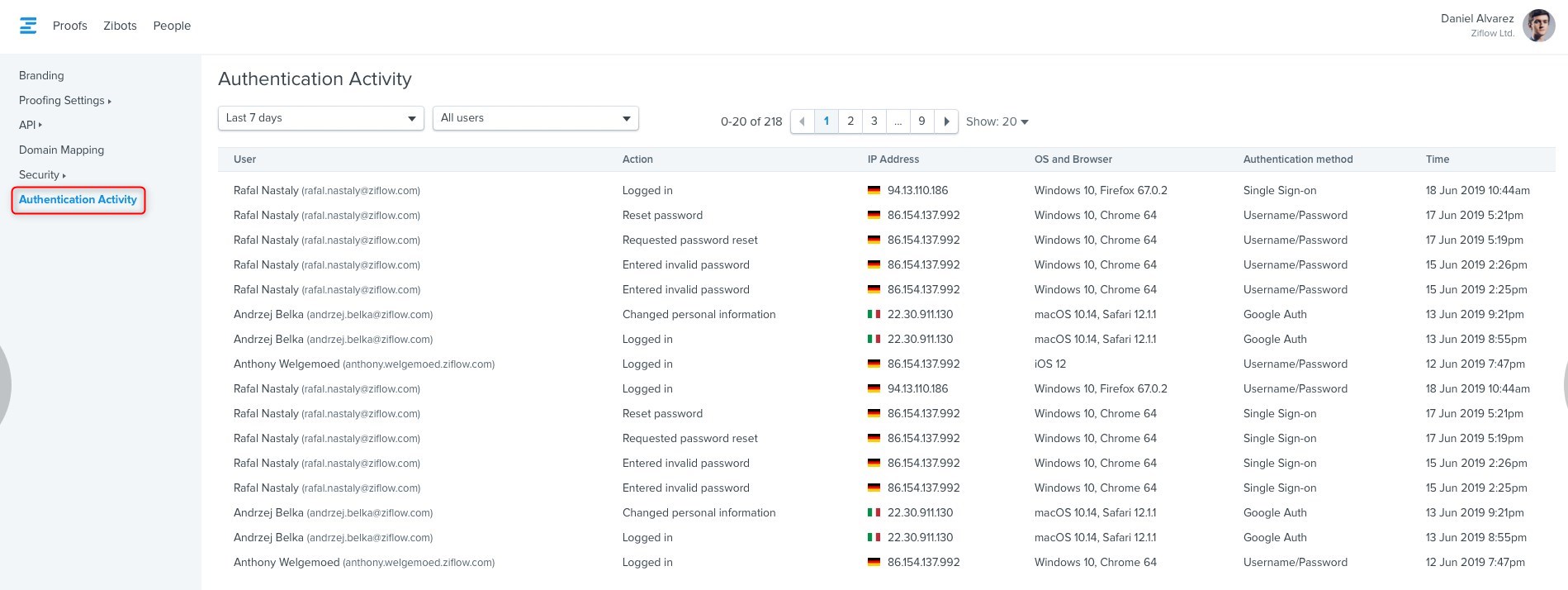Sort by the Time column header
Image resolution: width=1568 pixels, height=590 pixels.
point(1437,159)
